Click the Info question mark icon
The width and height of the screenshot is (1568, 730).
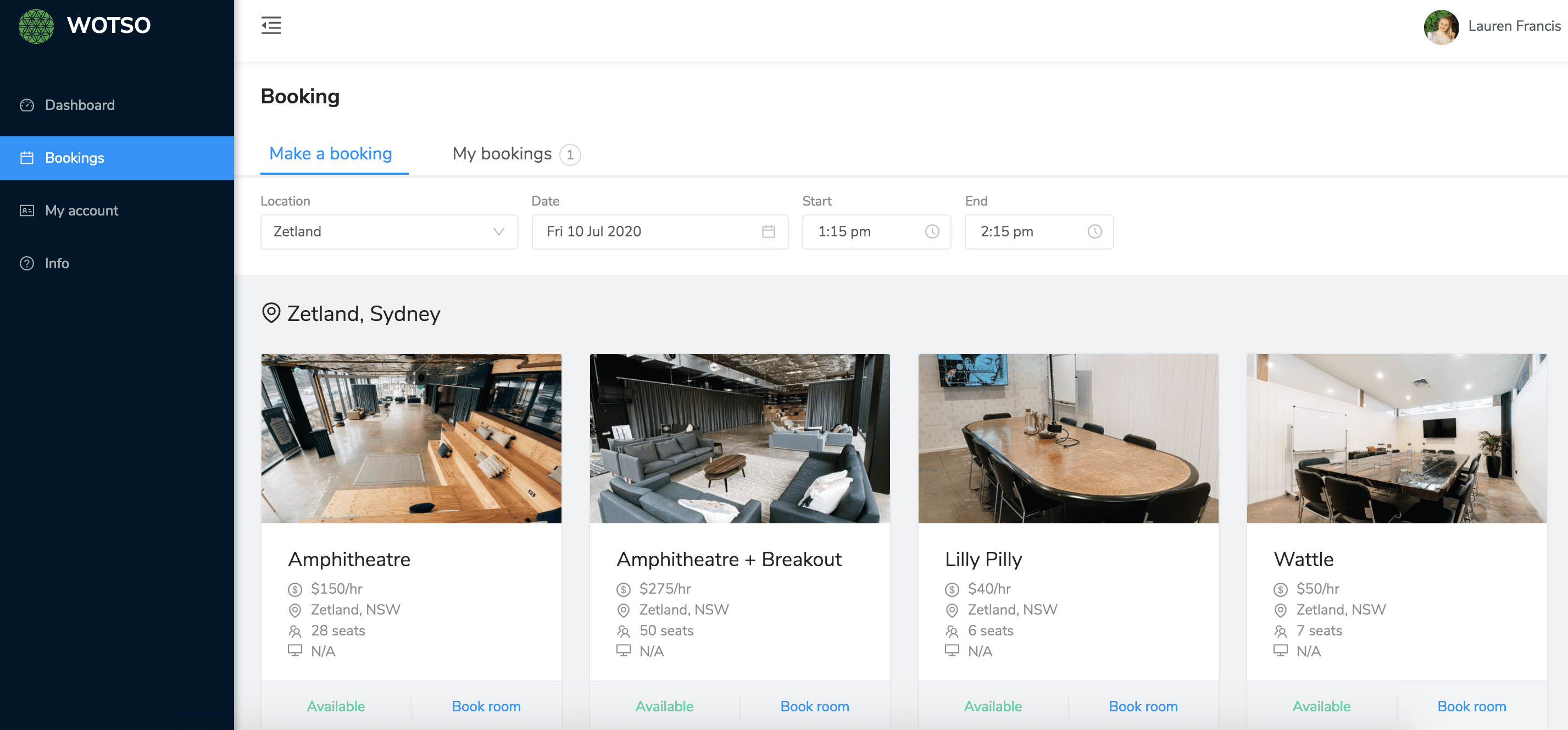(27, 264)
